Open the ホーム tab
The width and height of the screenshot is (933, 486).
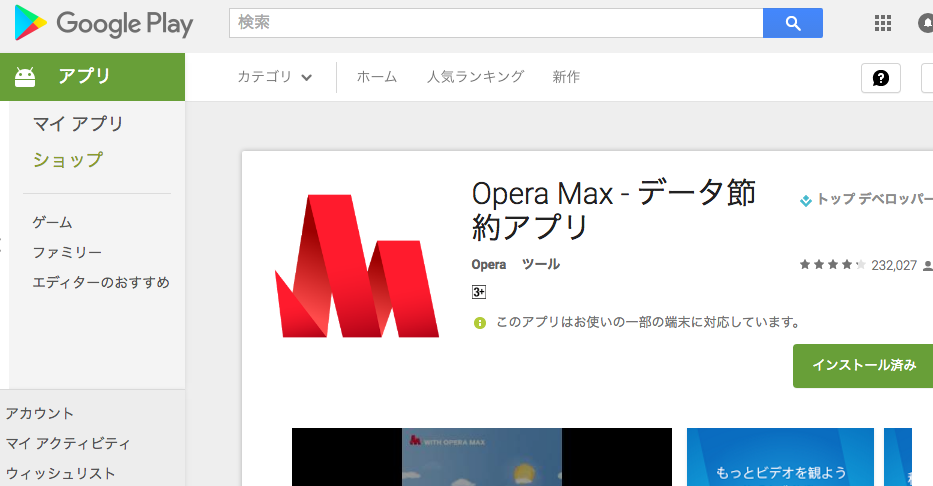(377, 77)
